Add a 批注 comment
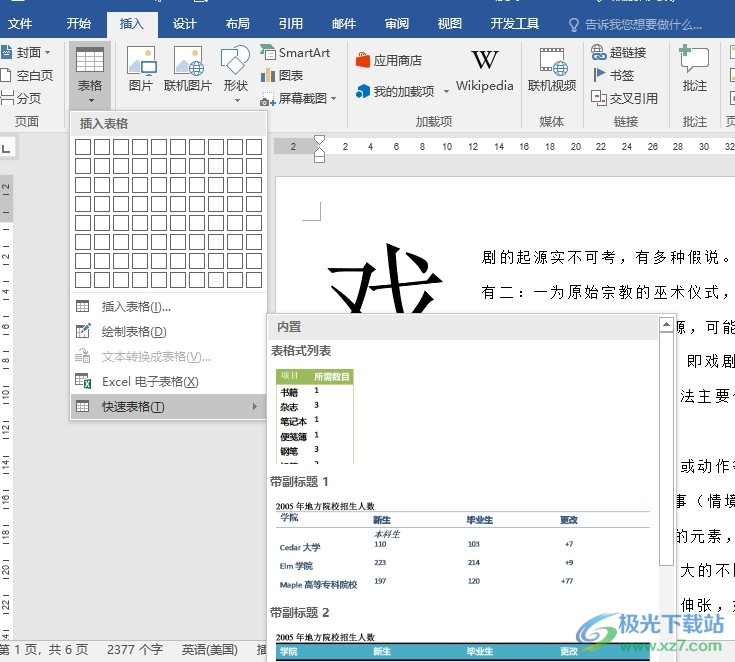Viewport: 735px width, 662px height. (694, 69)
